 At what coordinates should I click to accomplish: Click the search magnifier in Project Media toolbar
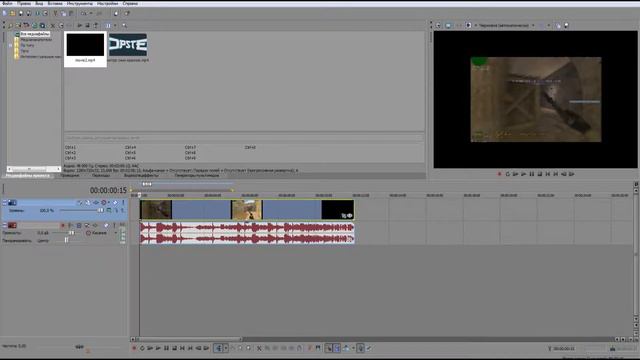[124, 25]
